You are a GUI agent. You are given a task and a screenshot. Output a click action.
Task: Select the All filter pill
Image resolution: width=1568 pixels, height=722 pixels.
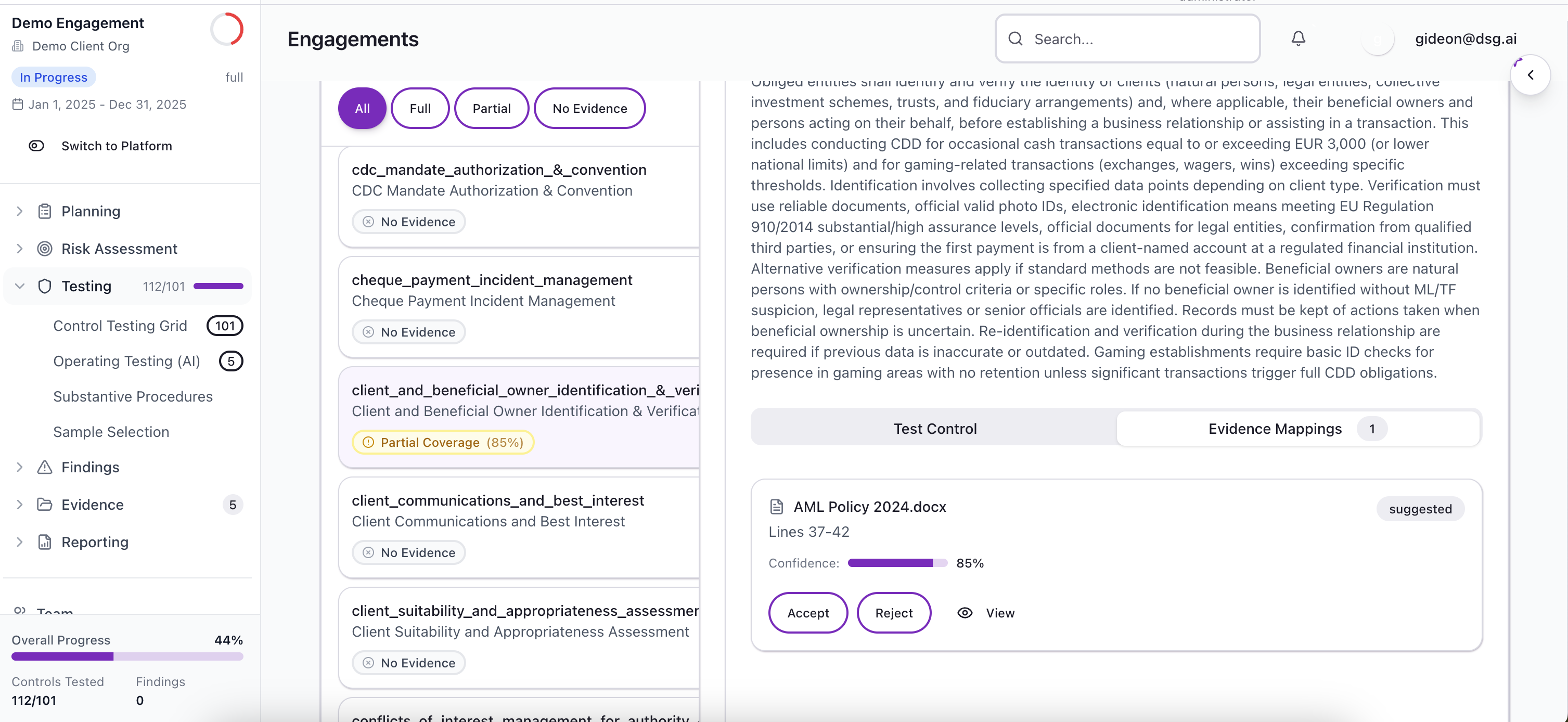(x=362, y=108)
